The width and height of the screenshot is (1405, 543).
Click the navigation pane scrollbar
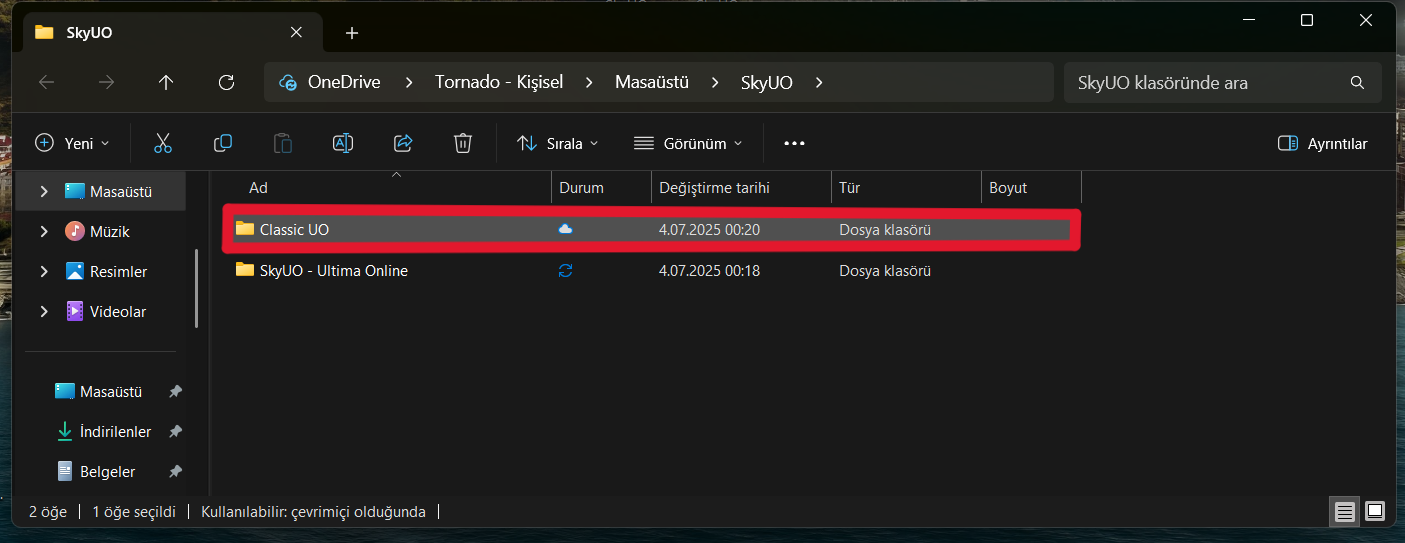pos(197,290)
